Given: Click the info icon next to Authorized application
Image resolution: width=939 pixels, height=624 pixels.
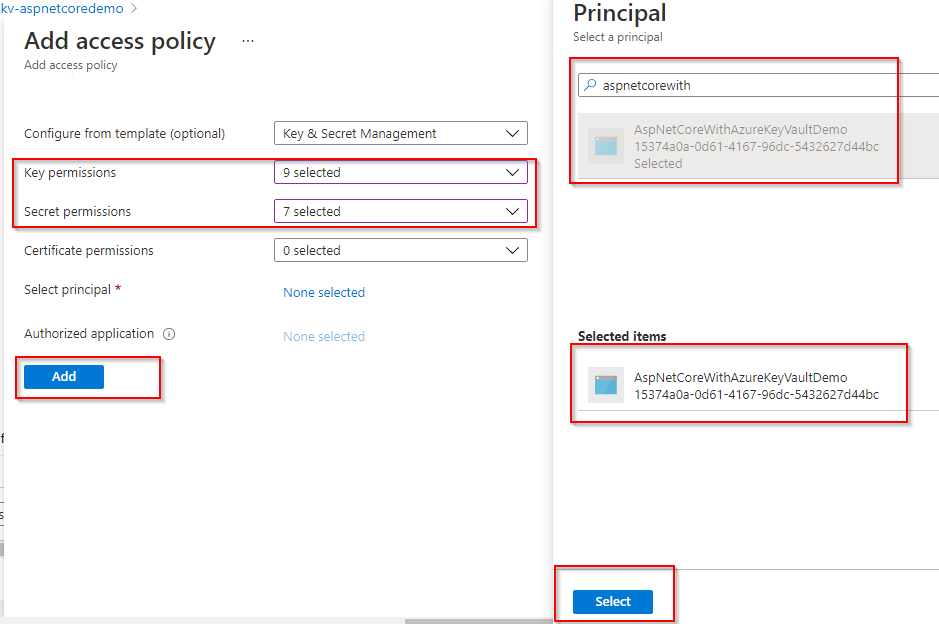Looking at the screenshot, I should [x=169, y=334].
